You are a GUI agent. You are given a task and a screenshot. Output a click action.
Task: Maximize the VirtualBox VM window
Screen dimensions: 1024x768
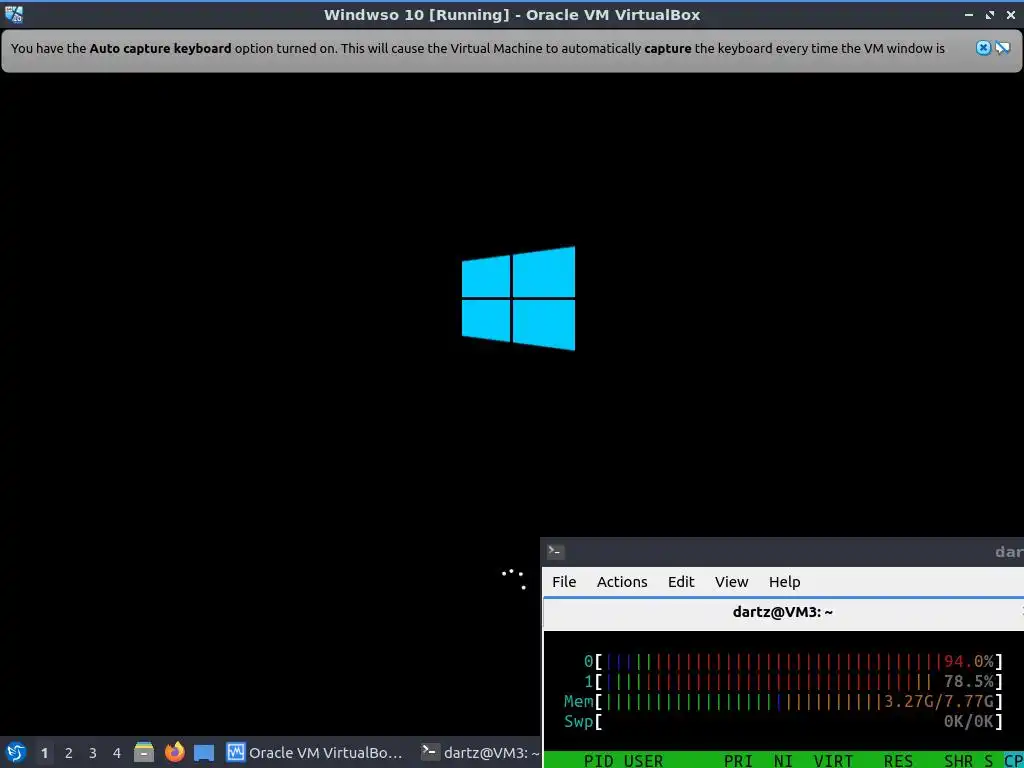coord(990,14)
